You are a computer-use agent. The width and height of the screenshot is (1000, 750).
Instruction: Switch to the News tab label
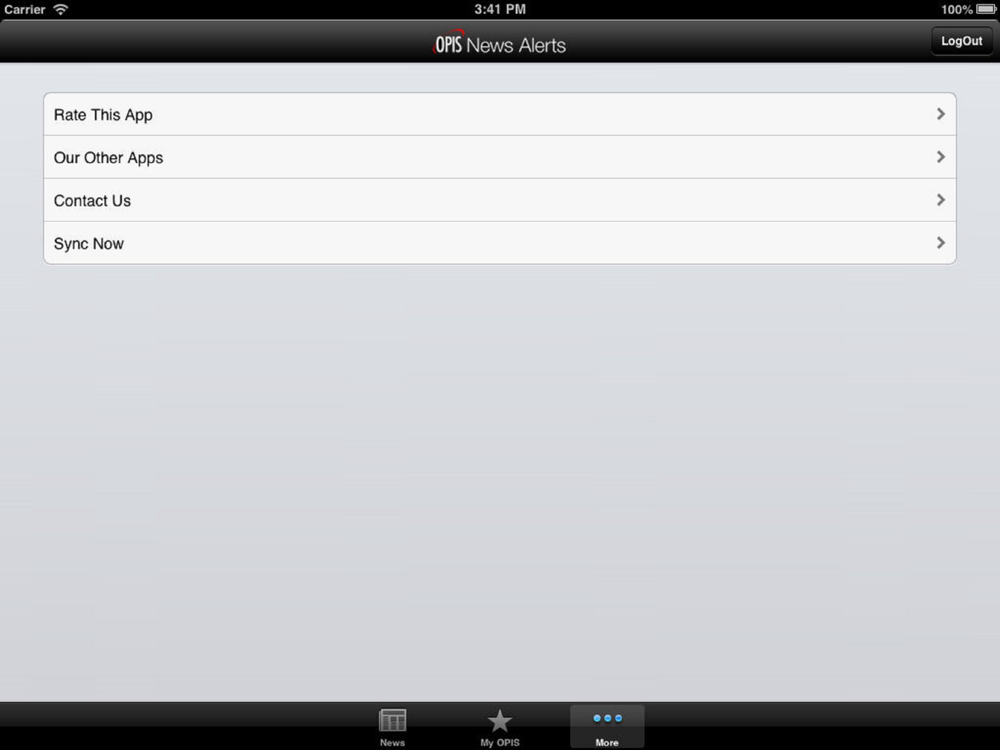(392, 742)
